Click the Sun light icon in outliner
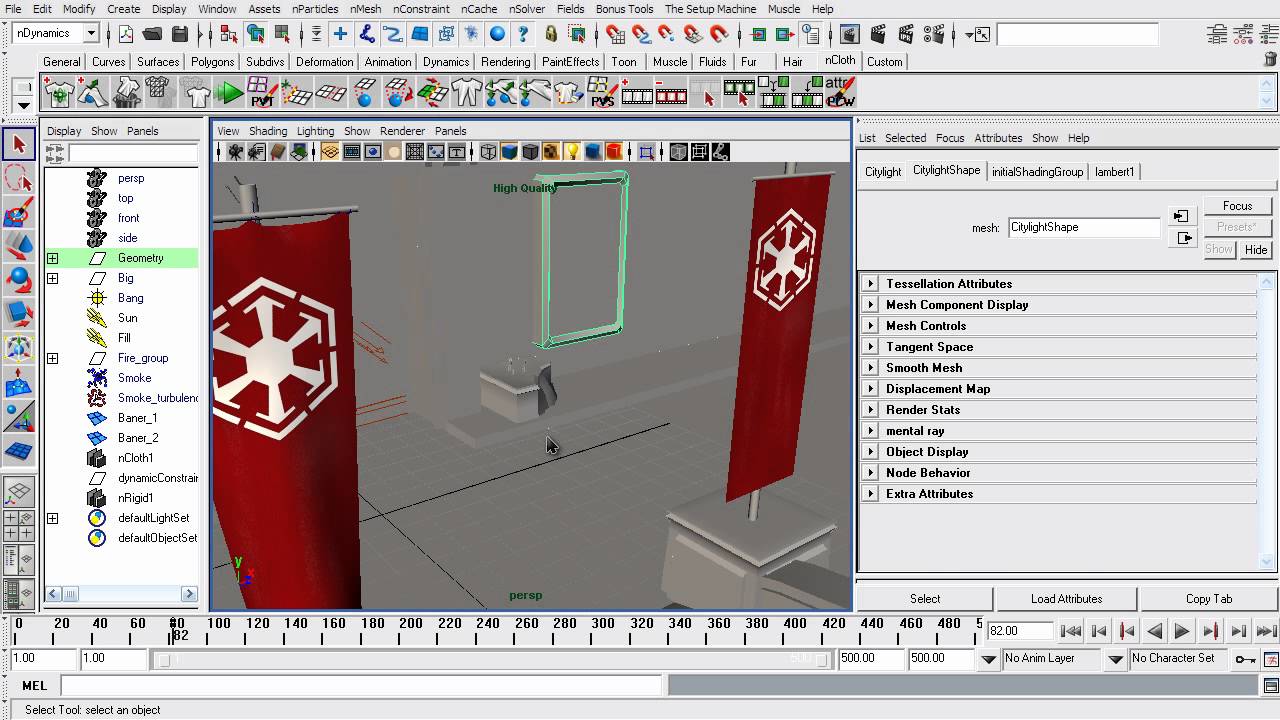 click(97, 318)
